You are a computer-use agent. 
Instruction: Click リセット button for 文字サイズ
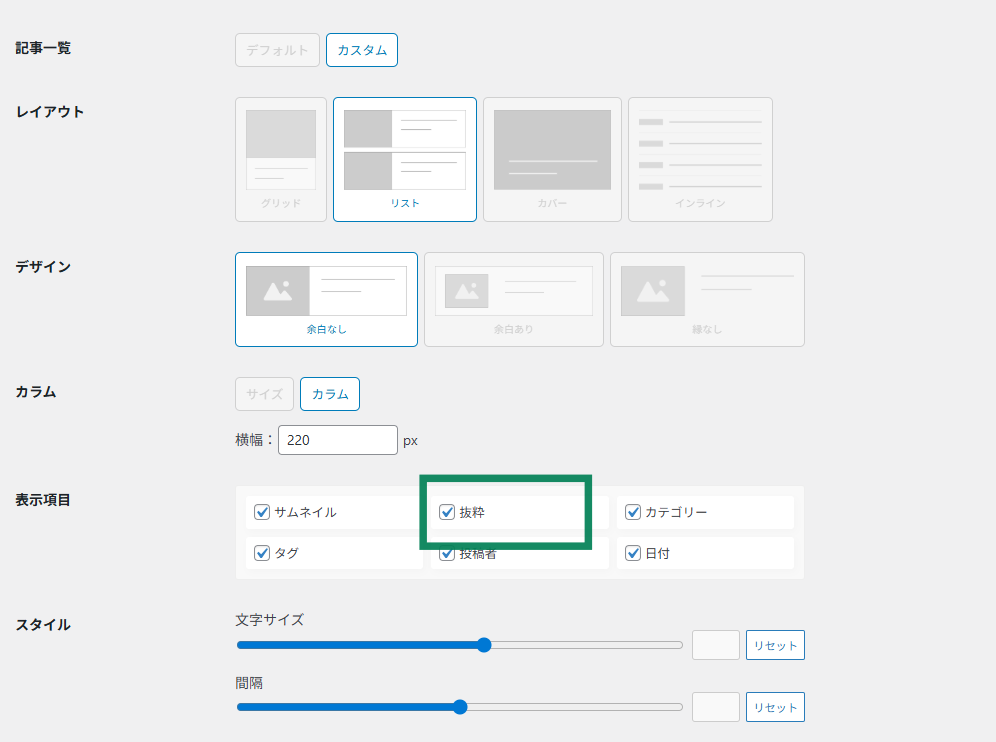pos(775,645)
